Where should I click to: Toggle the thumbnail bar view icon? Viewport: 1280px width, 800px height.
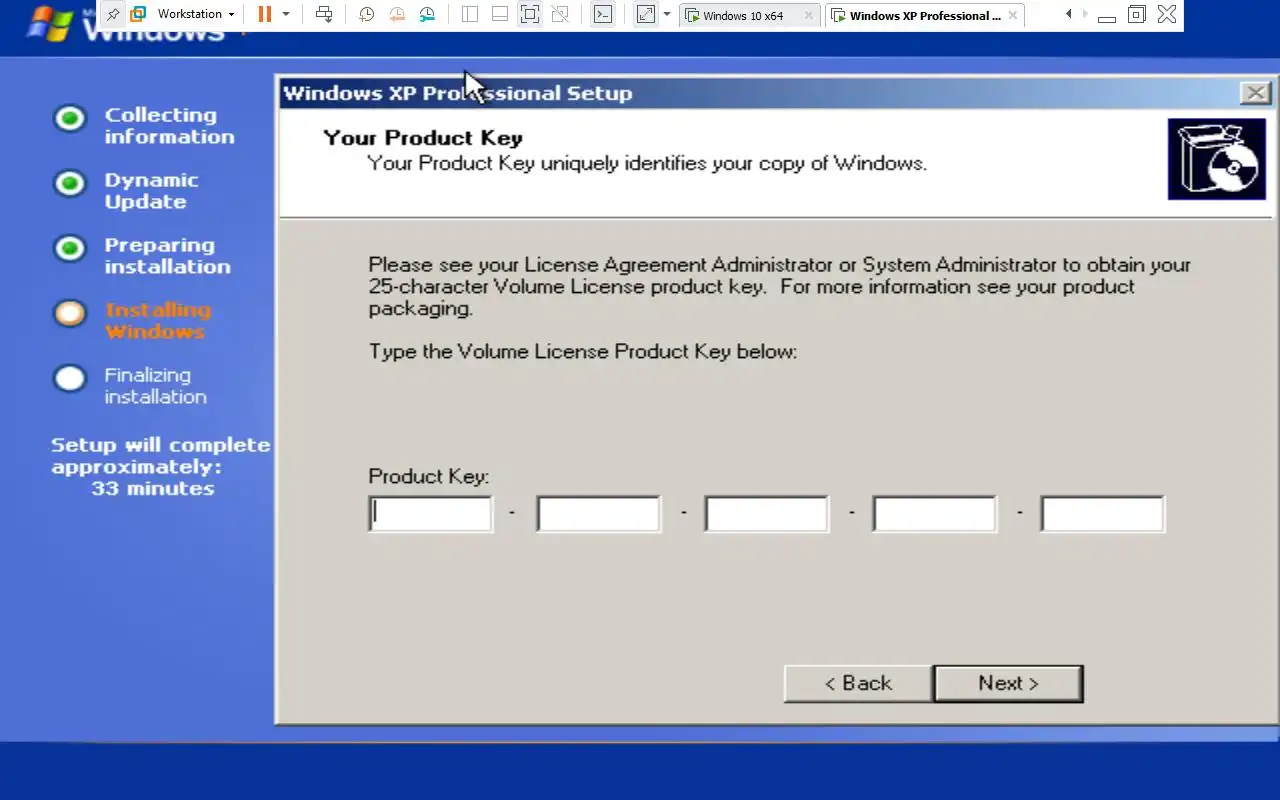click(500, 15)
